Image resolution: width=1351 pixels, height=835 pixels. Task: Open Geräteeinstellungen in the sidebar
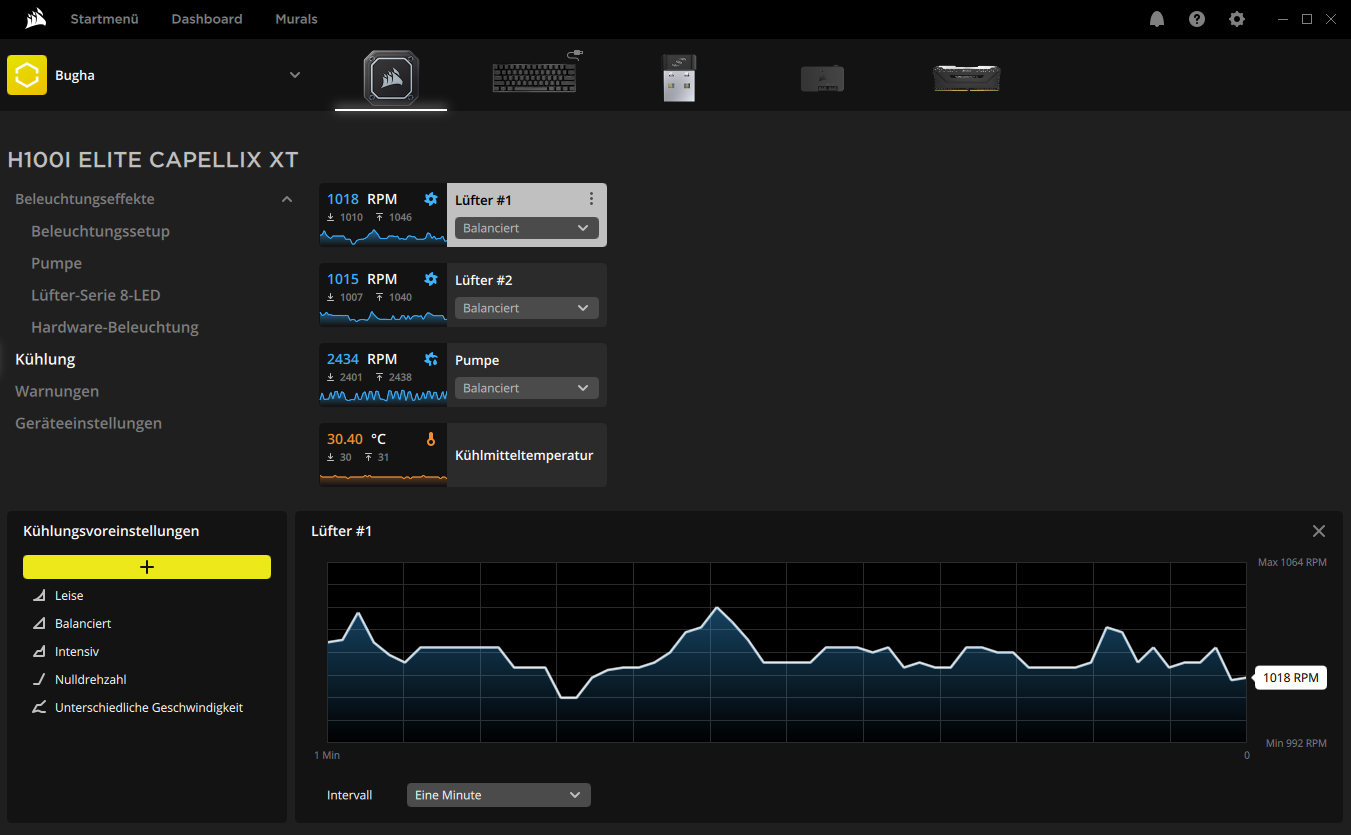tap(88, 423)
